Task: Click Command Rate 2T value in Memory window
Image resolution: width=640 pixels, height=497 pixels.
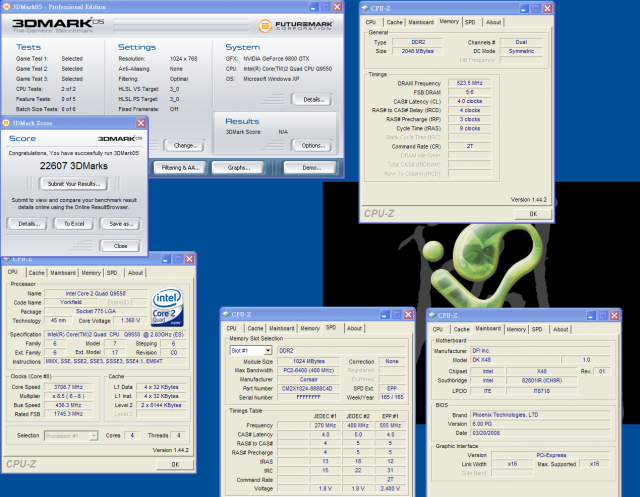Action: (x=469, y=146)
